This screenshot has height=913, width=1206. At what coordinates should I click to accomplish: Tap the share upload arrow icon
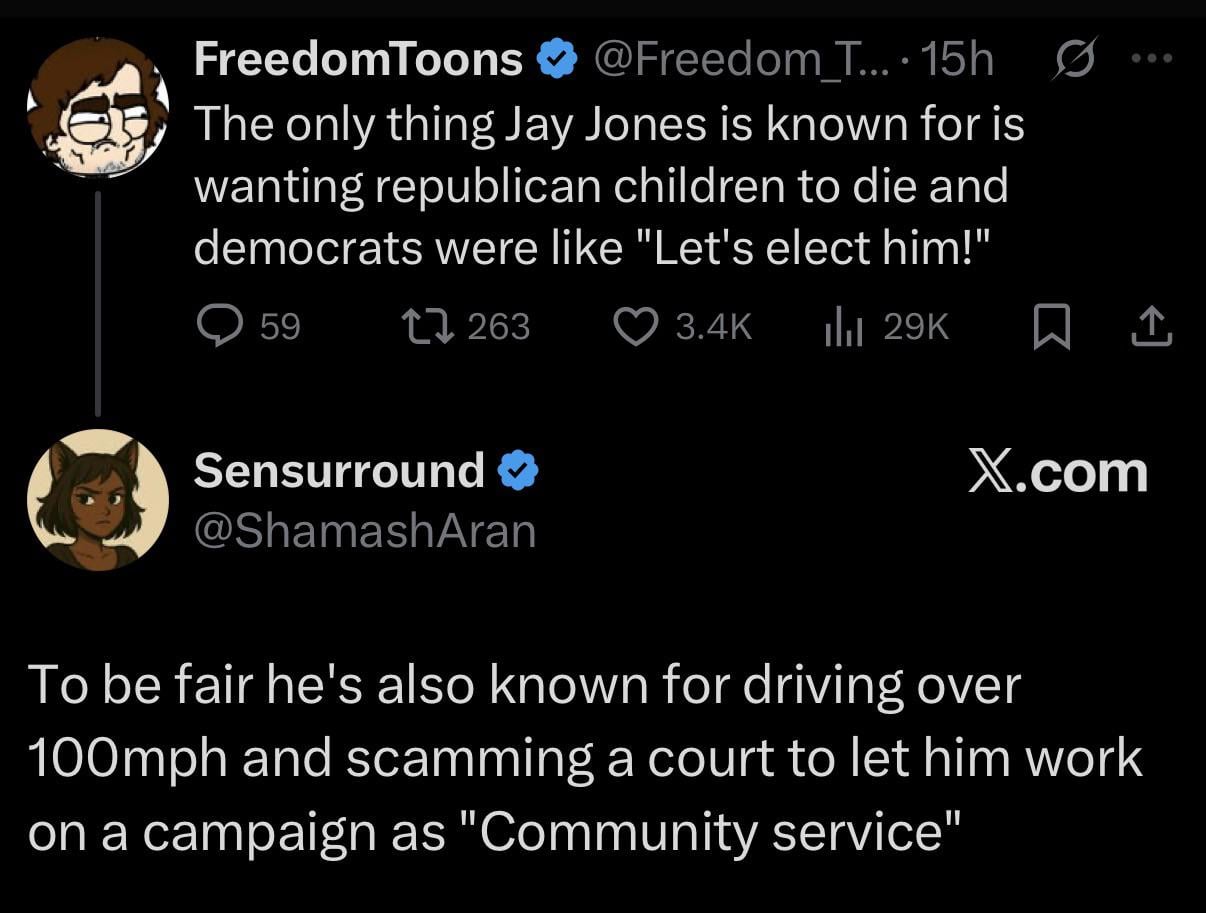(x=1151, y=326)
